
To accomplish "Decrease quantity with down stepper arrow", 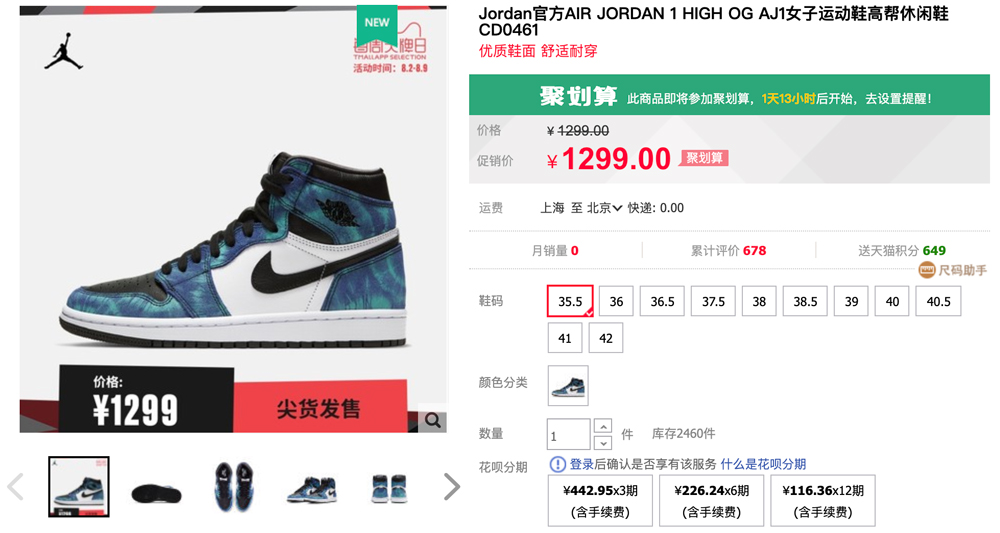I will pos(603,442).
